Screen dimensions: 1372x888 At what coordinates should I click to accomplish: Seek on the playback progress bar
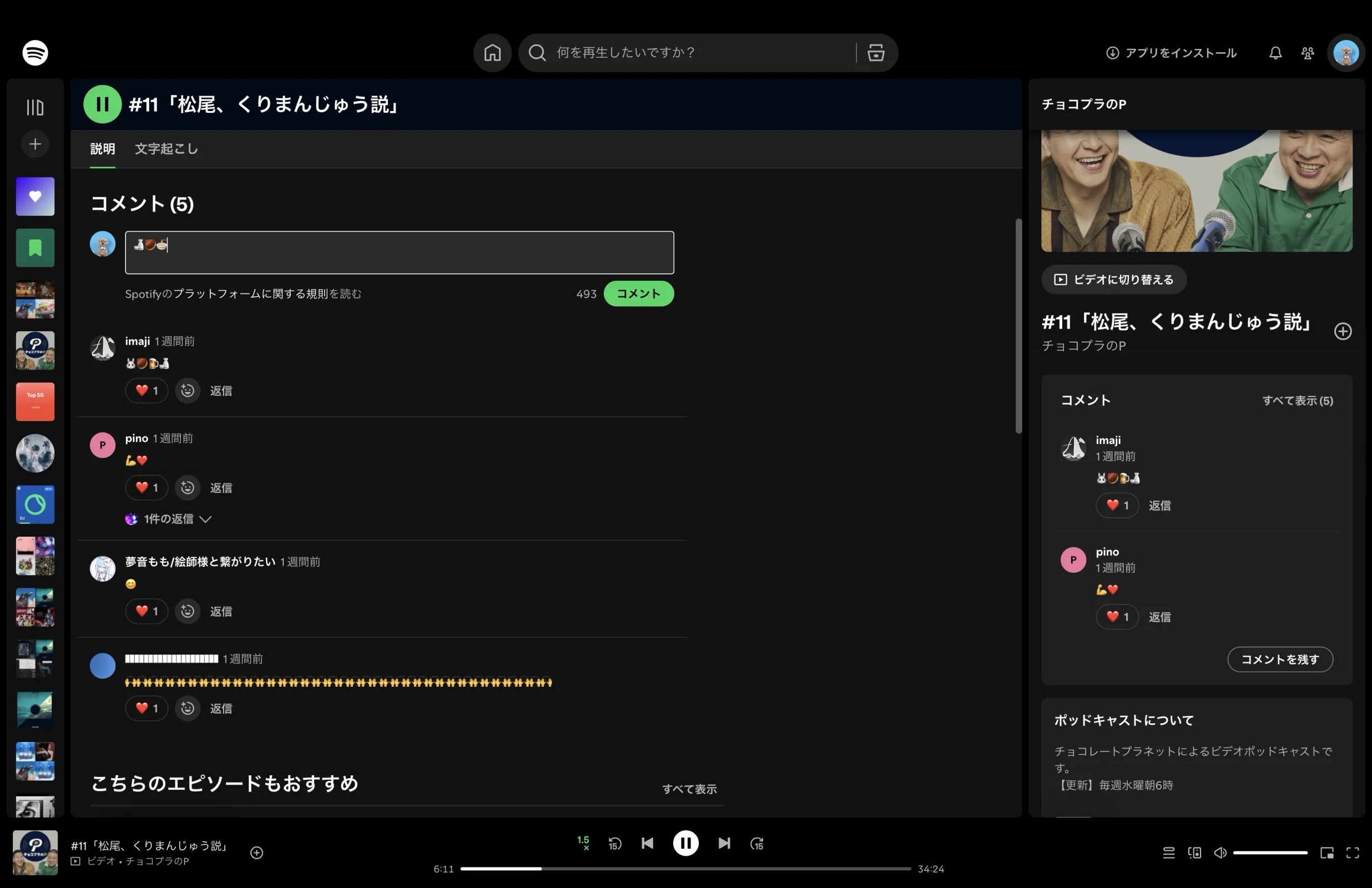coord(685,869)
